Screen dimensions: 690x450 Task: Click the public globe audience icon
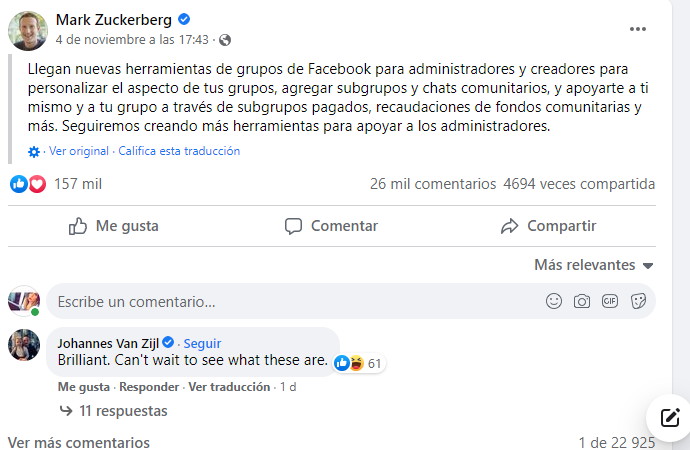coord(224,40)
